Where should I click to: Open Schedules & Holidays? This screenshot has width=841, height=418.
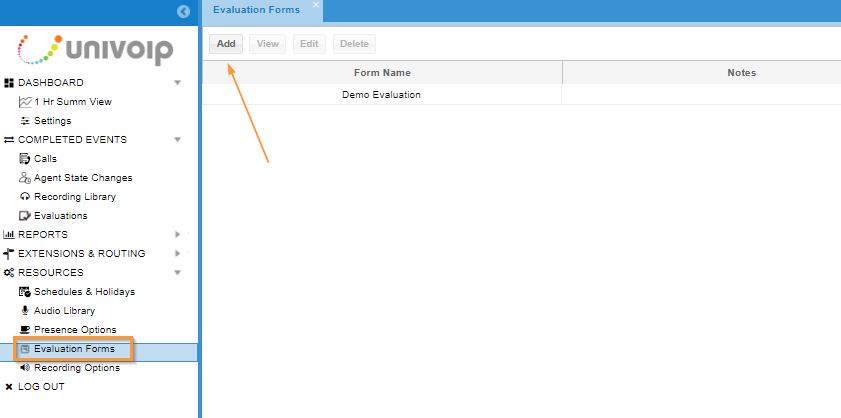pos(85,292)
